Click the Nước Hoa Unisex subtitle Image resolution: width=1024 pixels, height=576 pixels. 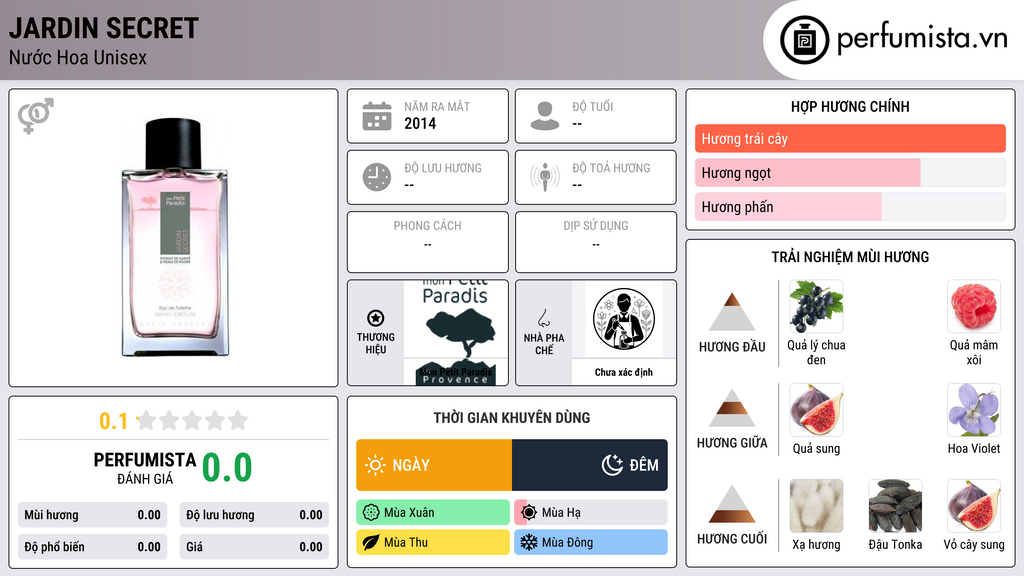tap(78, 57)
